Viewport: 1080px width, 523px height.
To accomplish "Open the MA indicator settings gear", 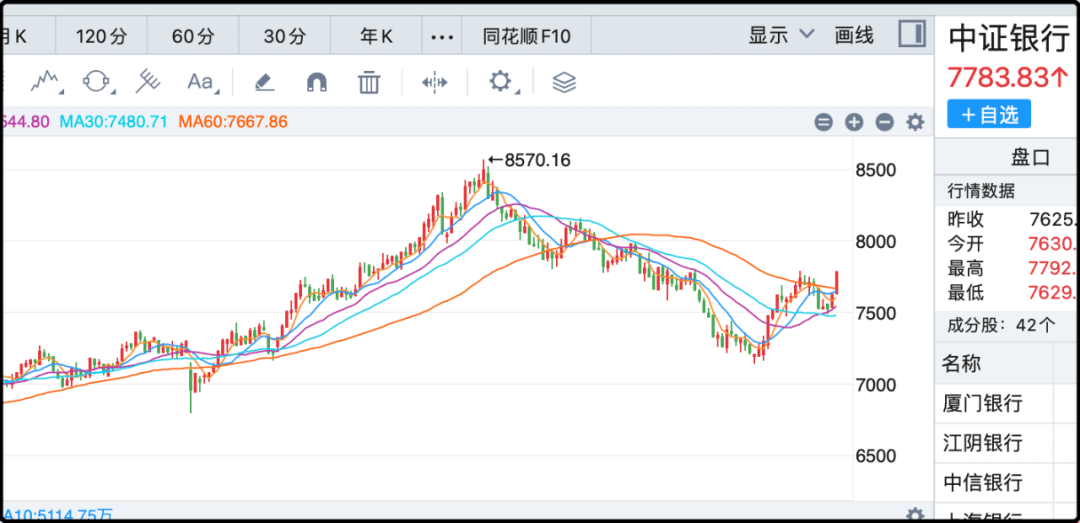I will click(x=915, y=123).
